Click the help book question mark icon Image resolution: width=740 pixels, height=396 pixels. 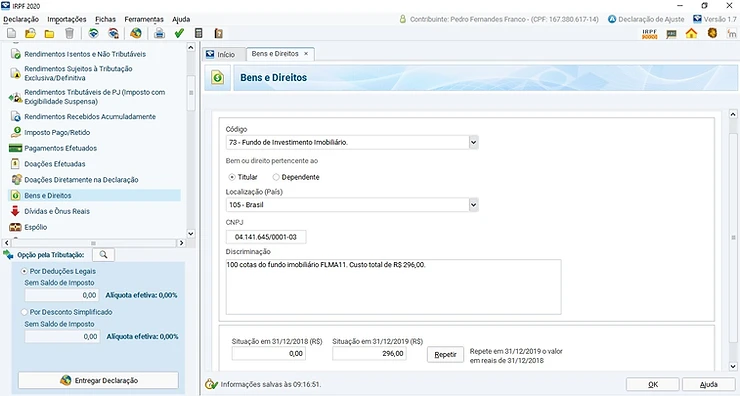218,34
